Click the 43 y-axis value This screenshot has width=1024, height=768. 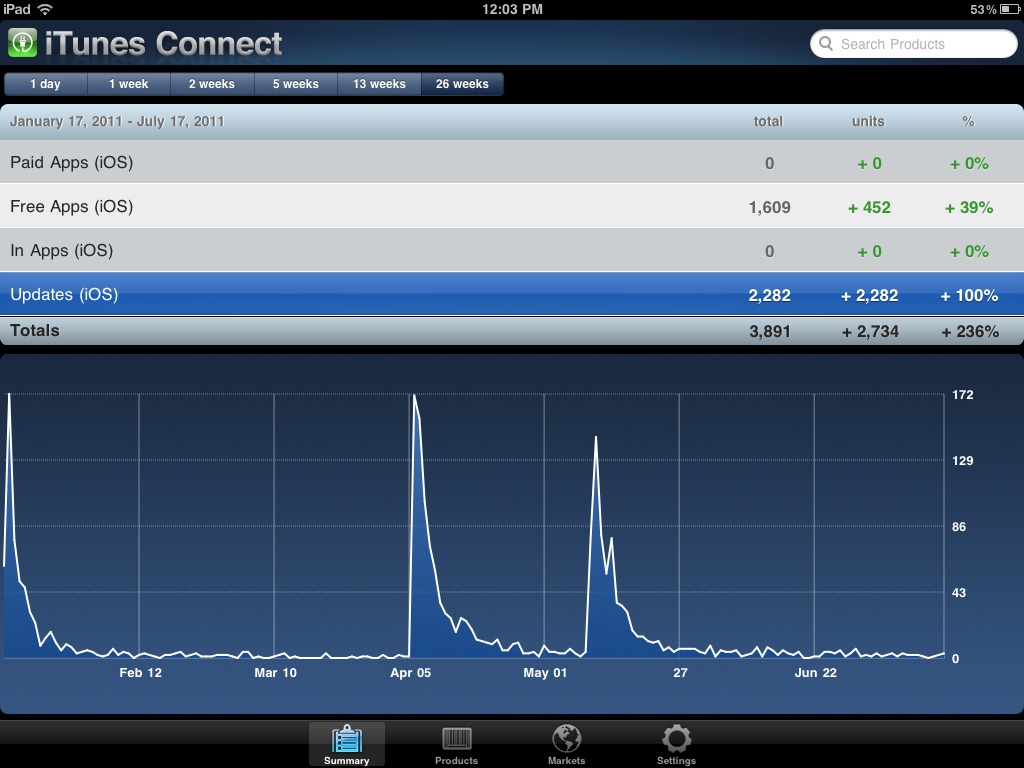click(959, 592)
